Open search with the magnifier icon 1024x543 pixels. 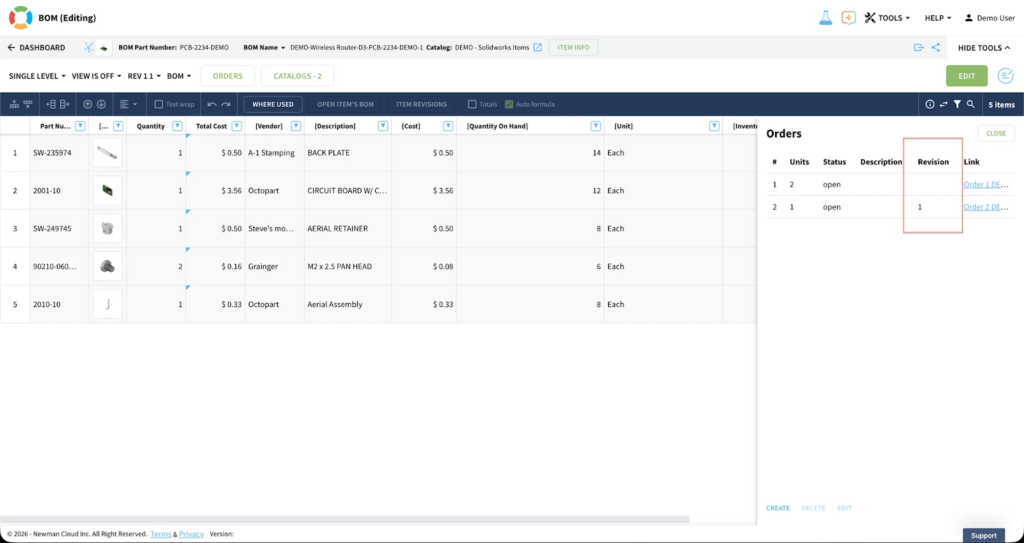coord(971,104)
